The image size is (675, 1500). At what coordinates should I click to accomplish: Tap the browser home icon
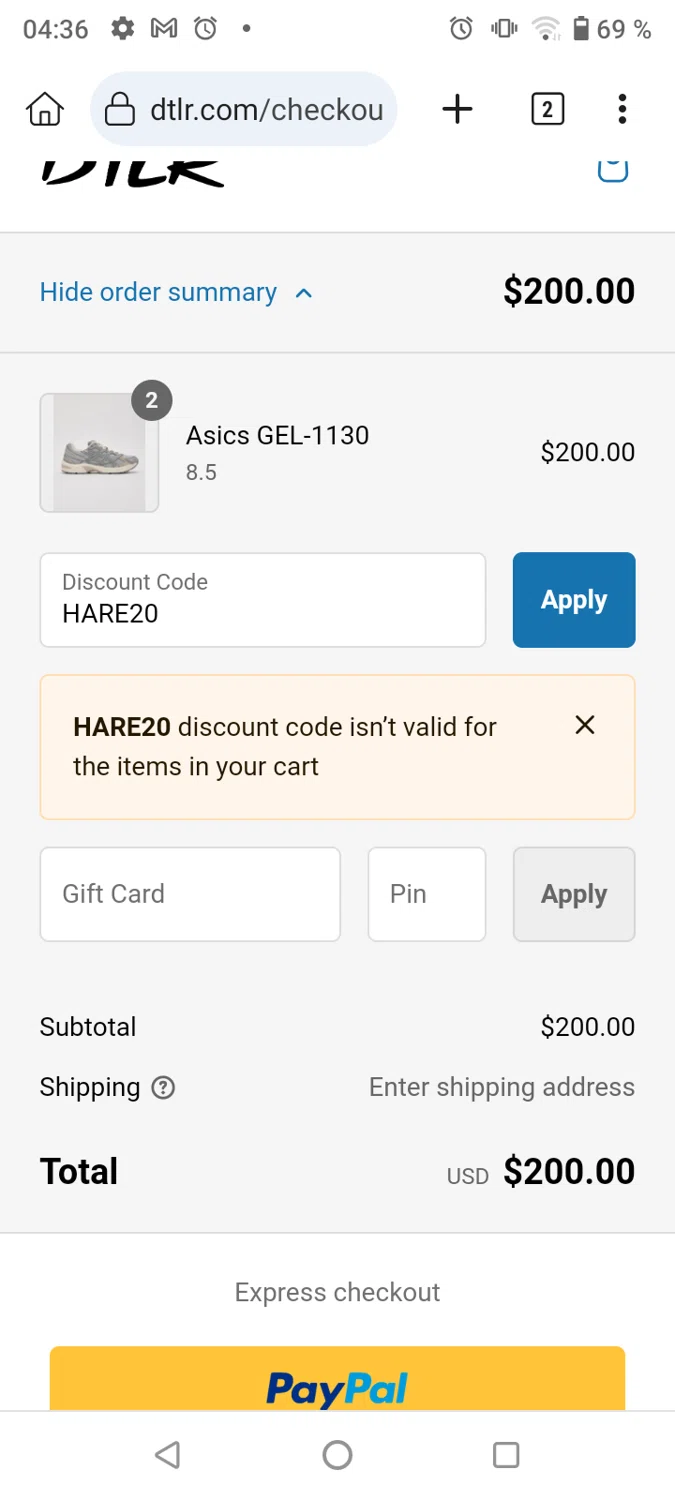coord(45,109)
